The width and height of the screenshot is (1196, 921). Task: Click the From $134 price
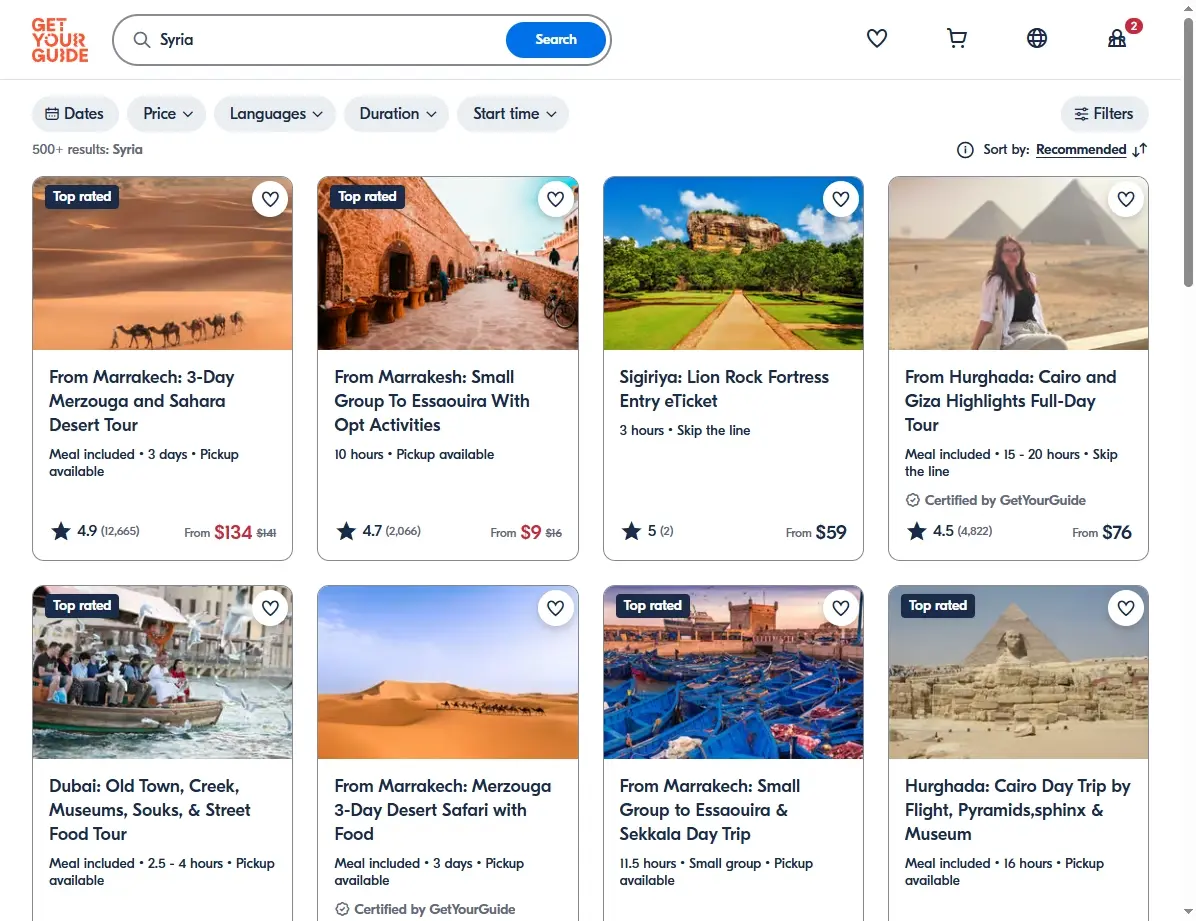[230, 532]
